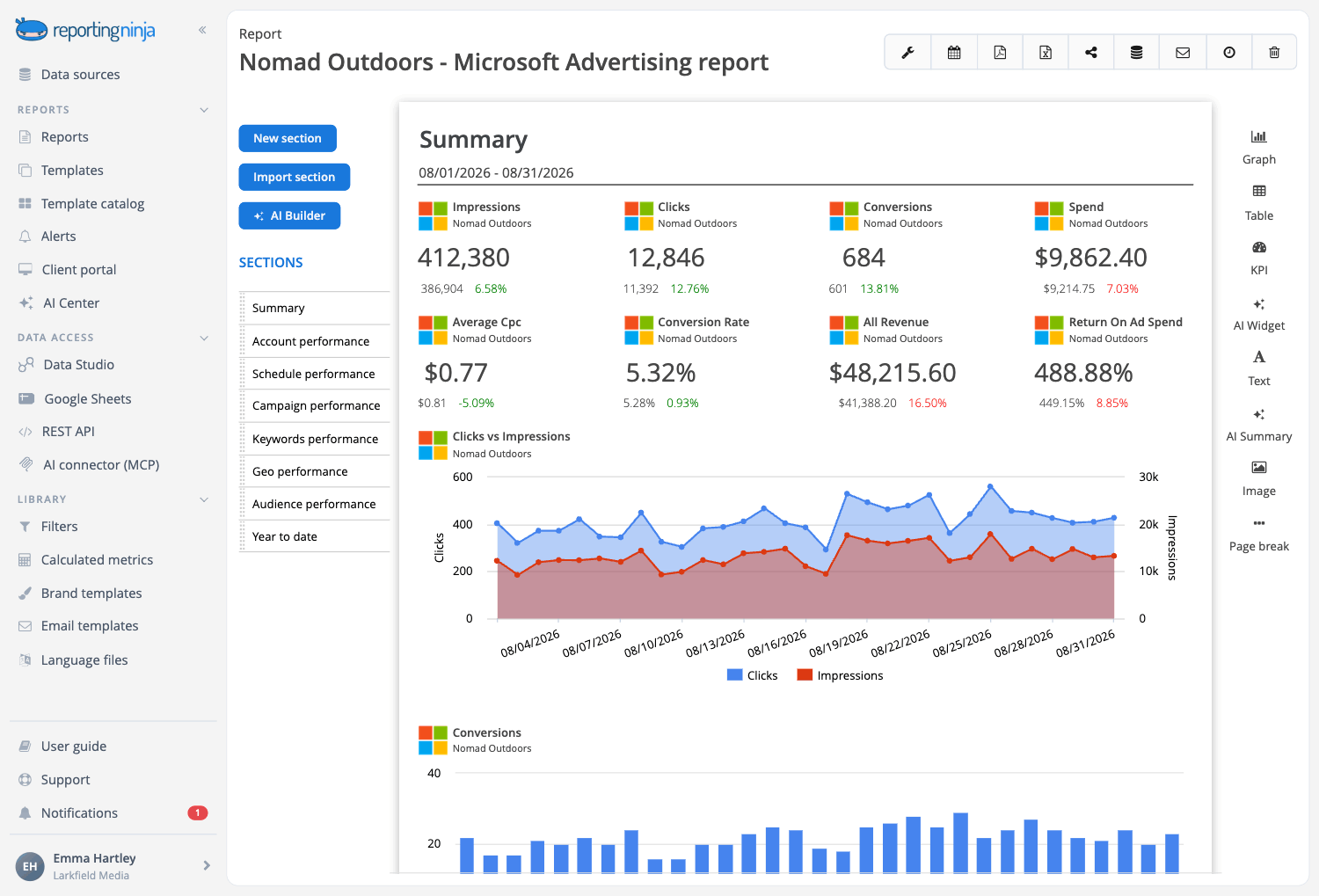Select Year to date section

coord(315,536)
